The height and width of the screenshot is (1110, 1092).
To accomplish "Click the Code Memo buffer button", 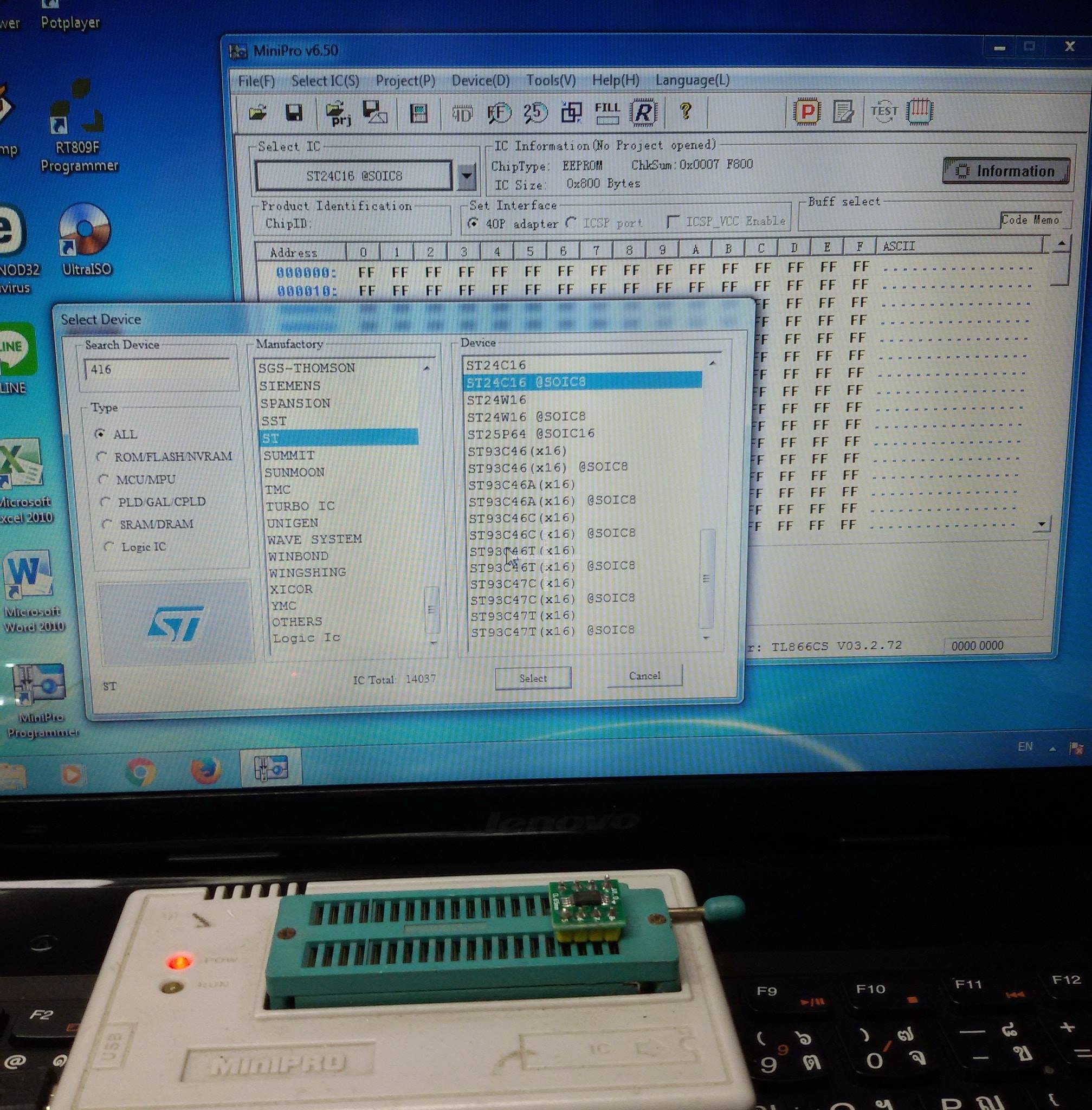I will (1030, 220).
